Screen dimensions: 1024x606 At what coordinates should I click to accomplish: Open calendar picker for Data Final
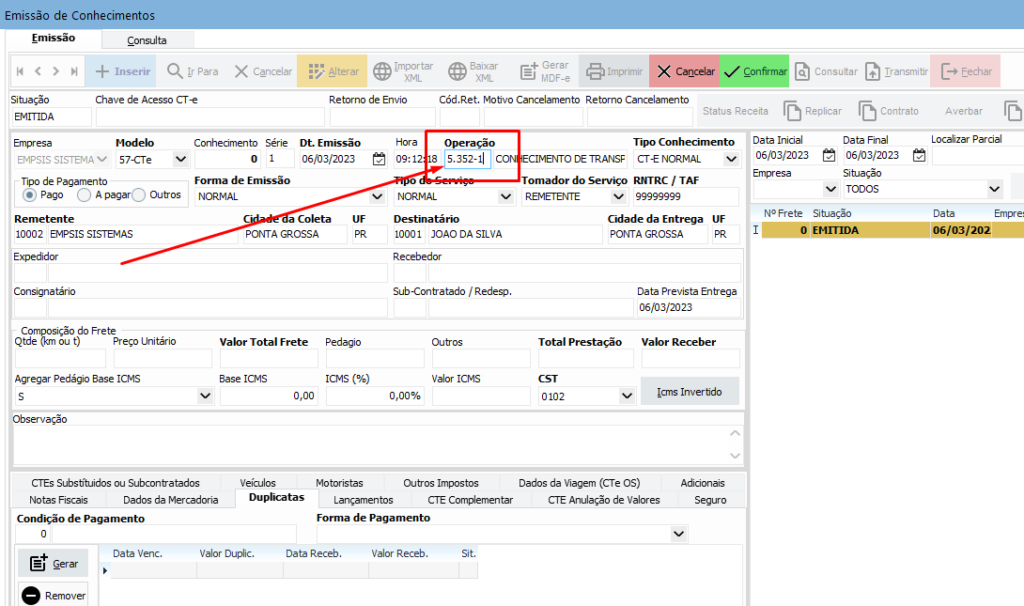point(919,155)
